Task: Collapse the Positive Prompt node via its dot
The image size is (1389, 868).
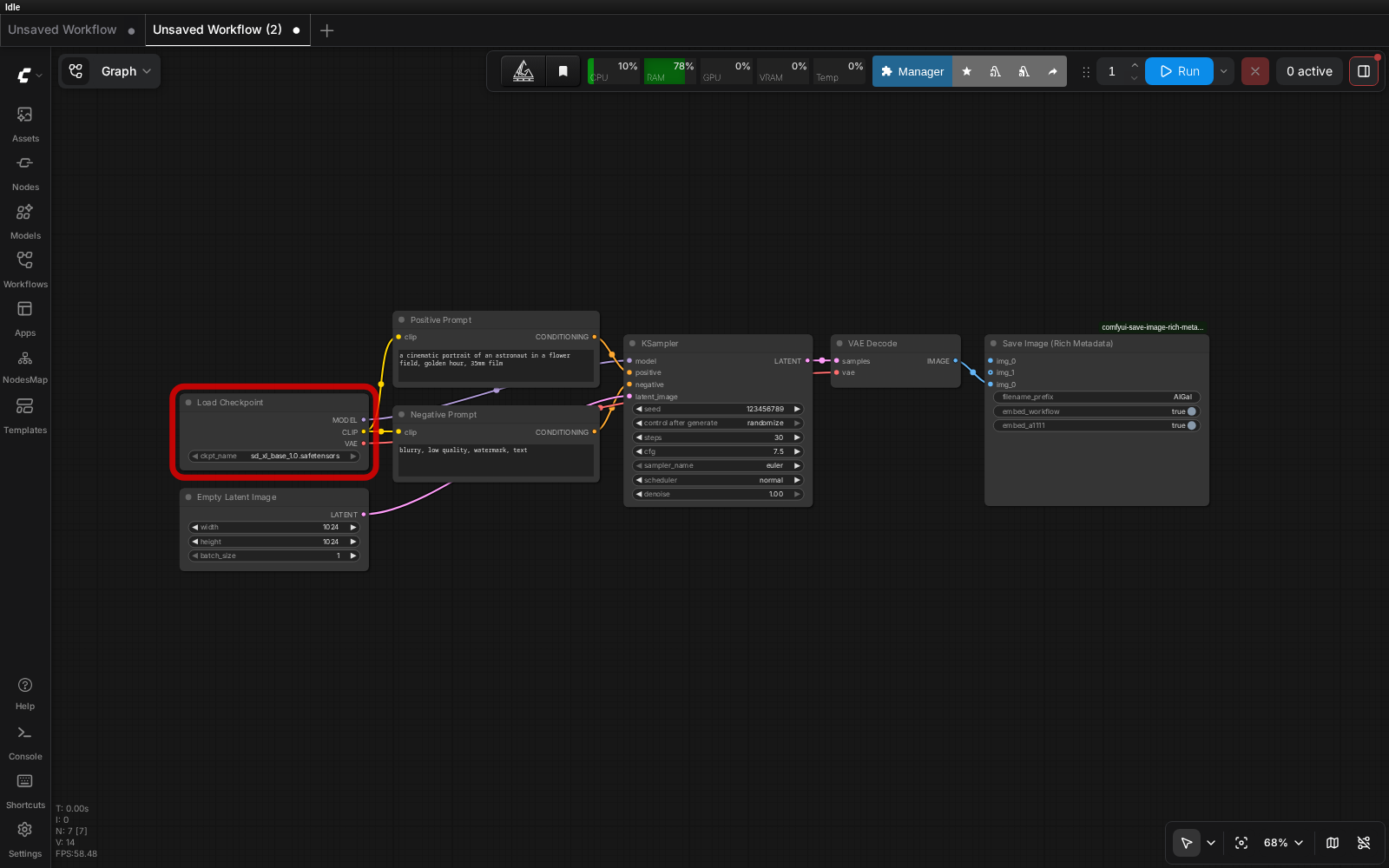Action: coord(401,320)
